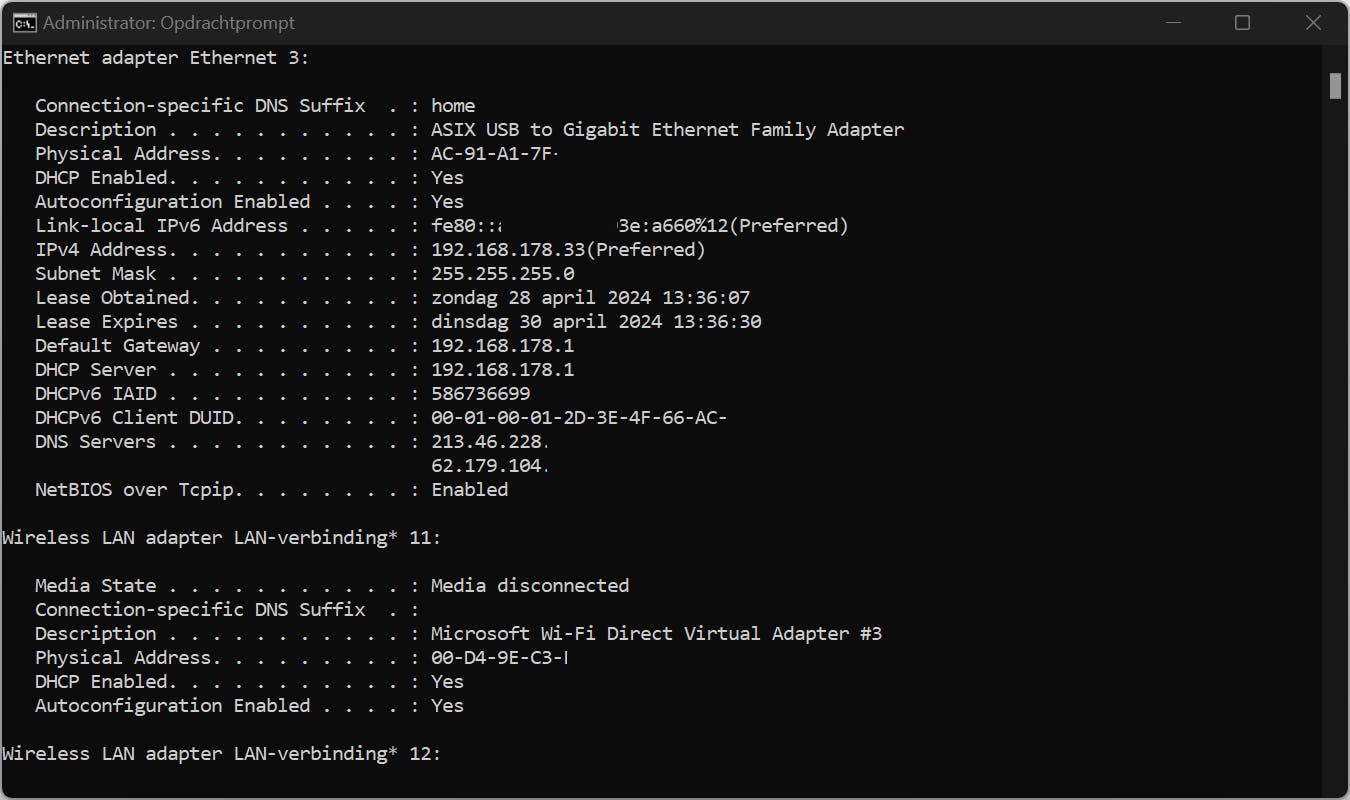The height and width of the screenshot is (800, 1350).
Task: Click the maximize button
Action: pos(1242,22)
